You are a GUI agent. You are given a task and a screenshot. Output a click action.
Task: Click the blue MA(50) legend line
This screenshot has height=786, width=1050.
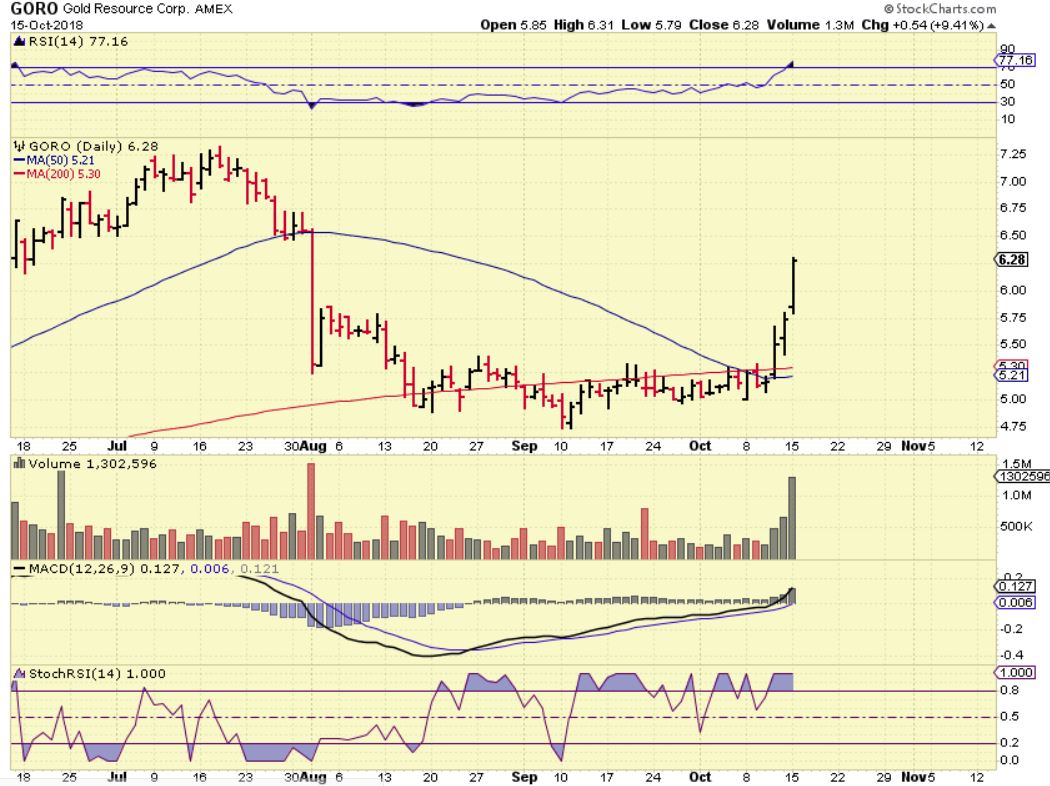tap(19, 161)
